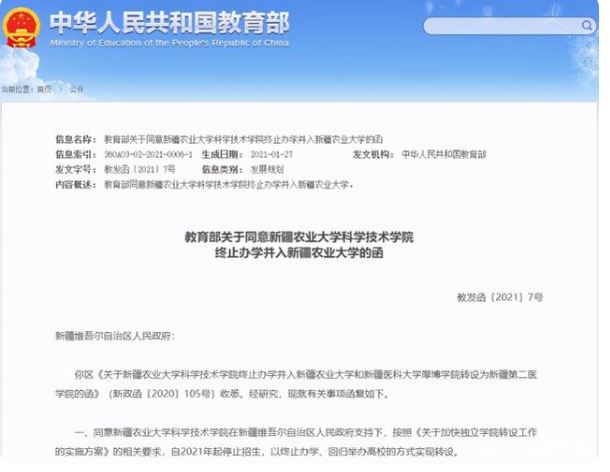Click the Ministry of Education English subtitle
Screen dimensions: 610x472
pos(170,43)
